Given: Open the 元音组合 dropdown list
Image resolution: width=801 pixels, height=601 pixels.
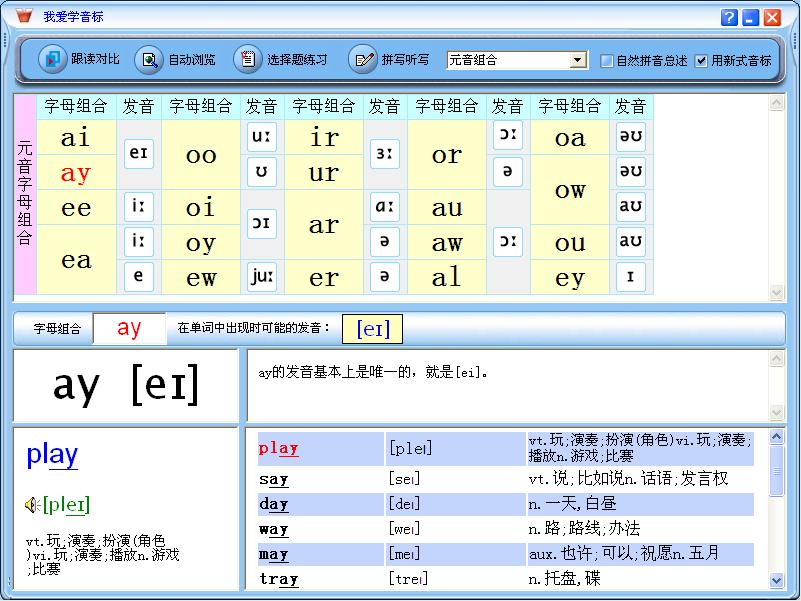Looking at the screenshot, I should 577,60.
